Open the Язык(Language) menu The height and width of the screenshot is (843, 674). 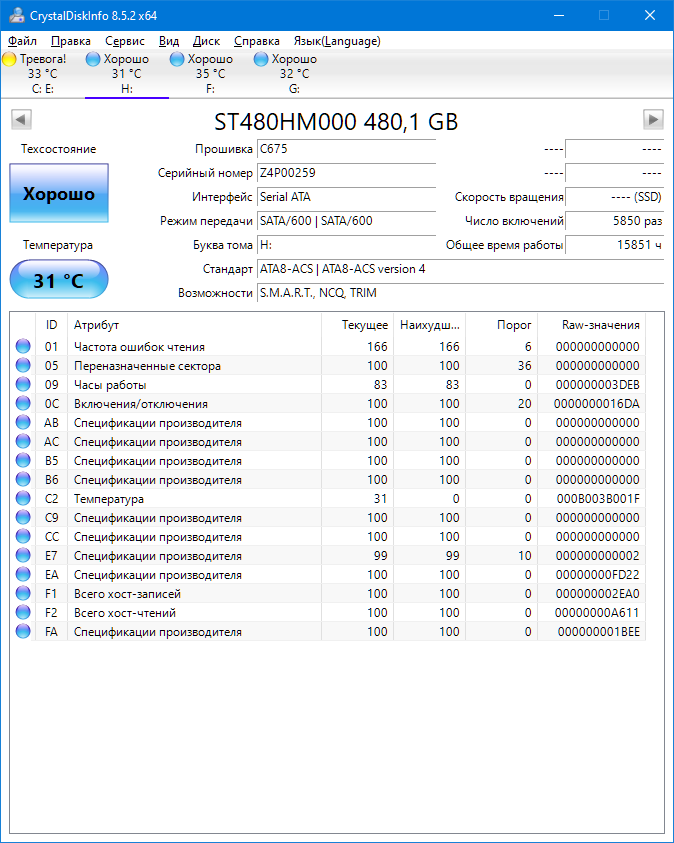(x=337, y=41)
